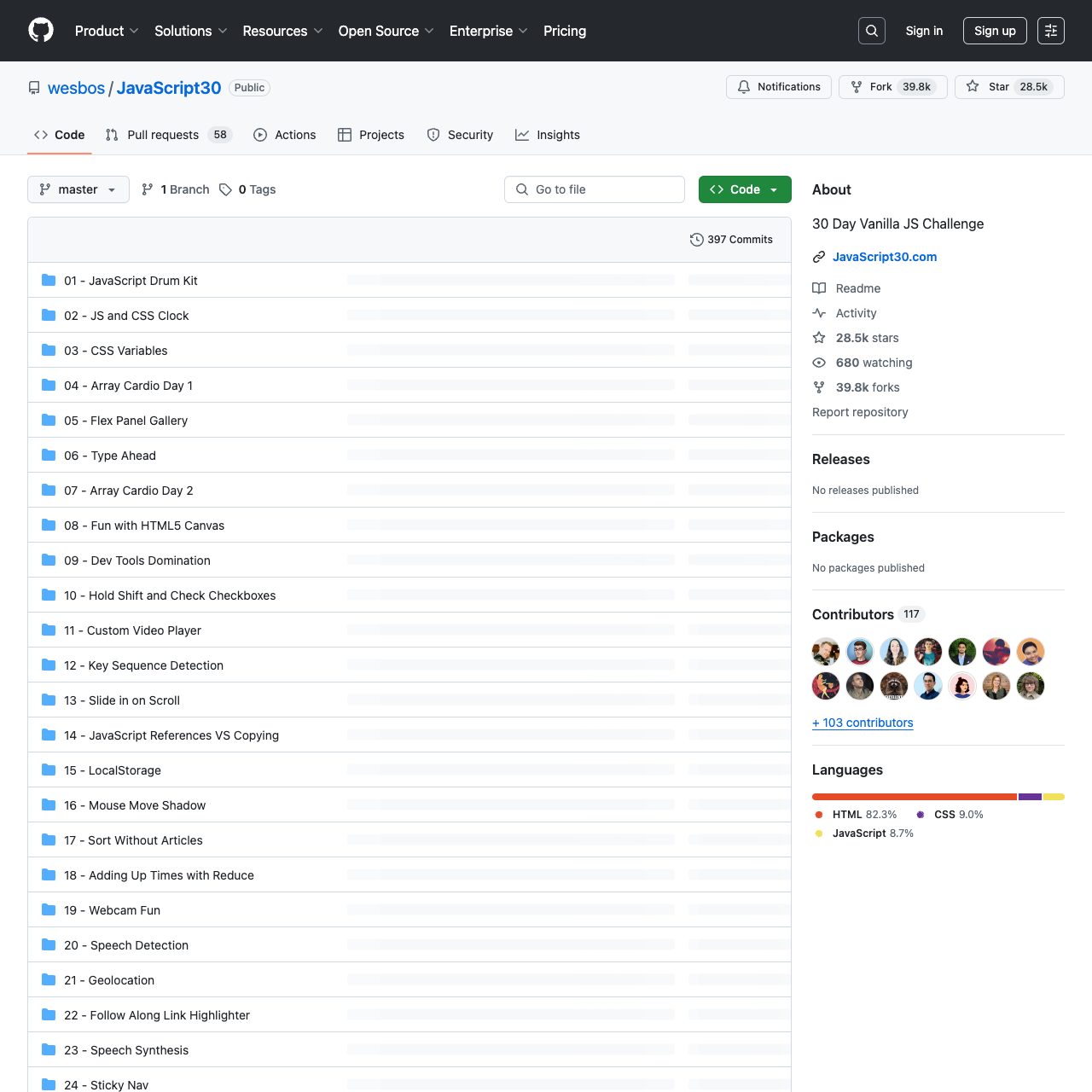Switch to the Insights tab
Viewport: 1092px width, 1092px height.
[548, 135]
